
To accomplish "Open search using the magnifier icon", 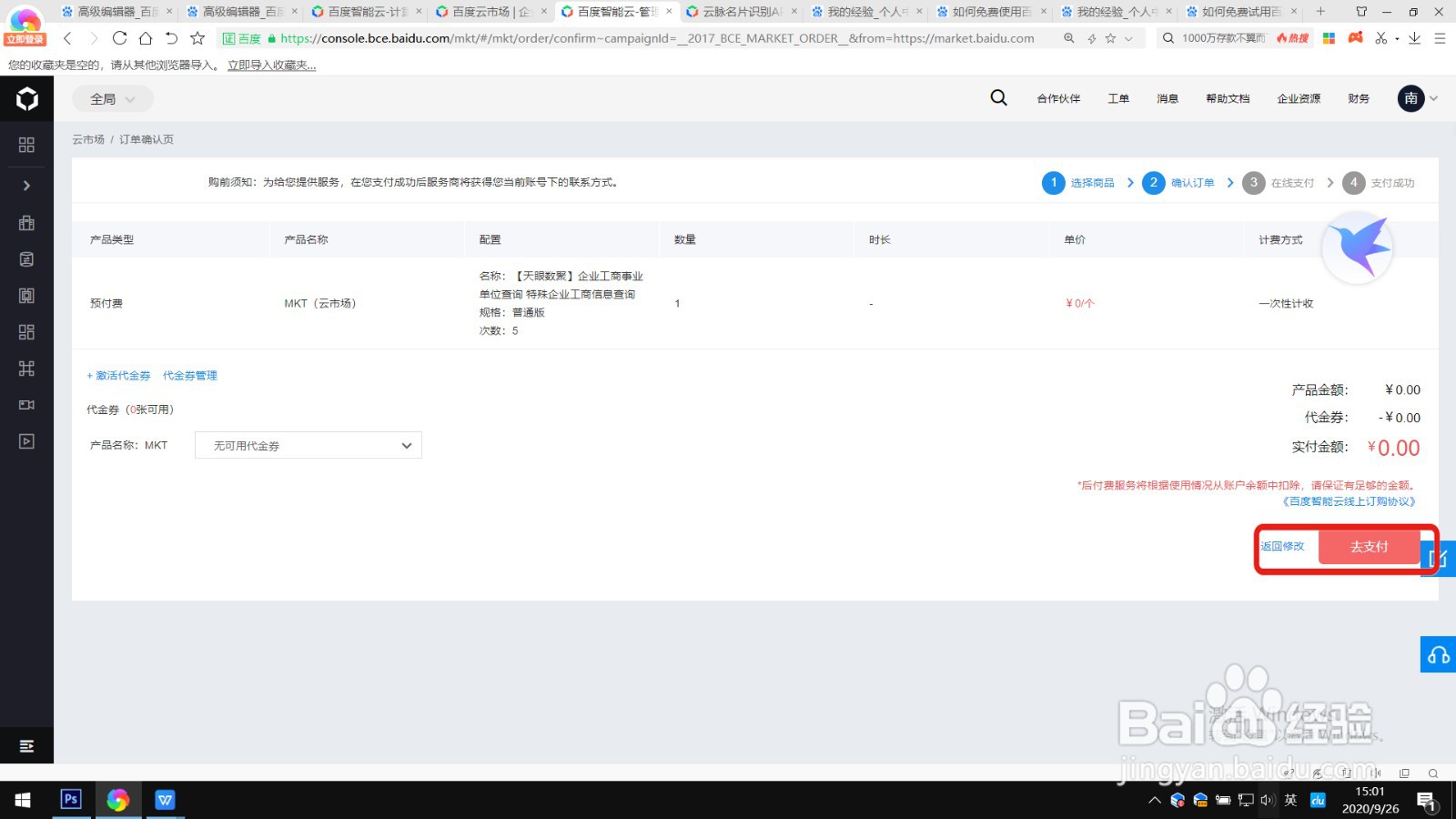I will click(998, 97).
